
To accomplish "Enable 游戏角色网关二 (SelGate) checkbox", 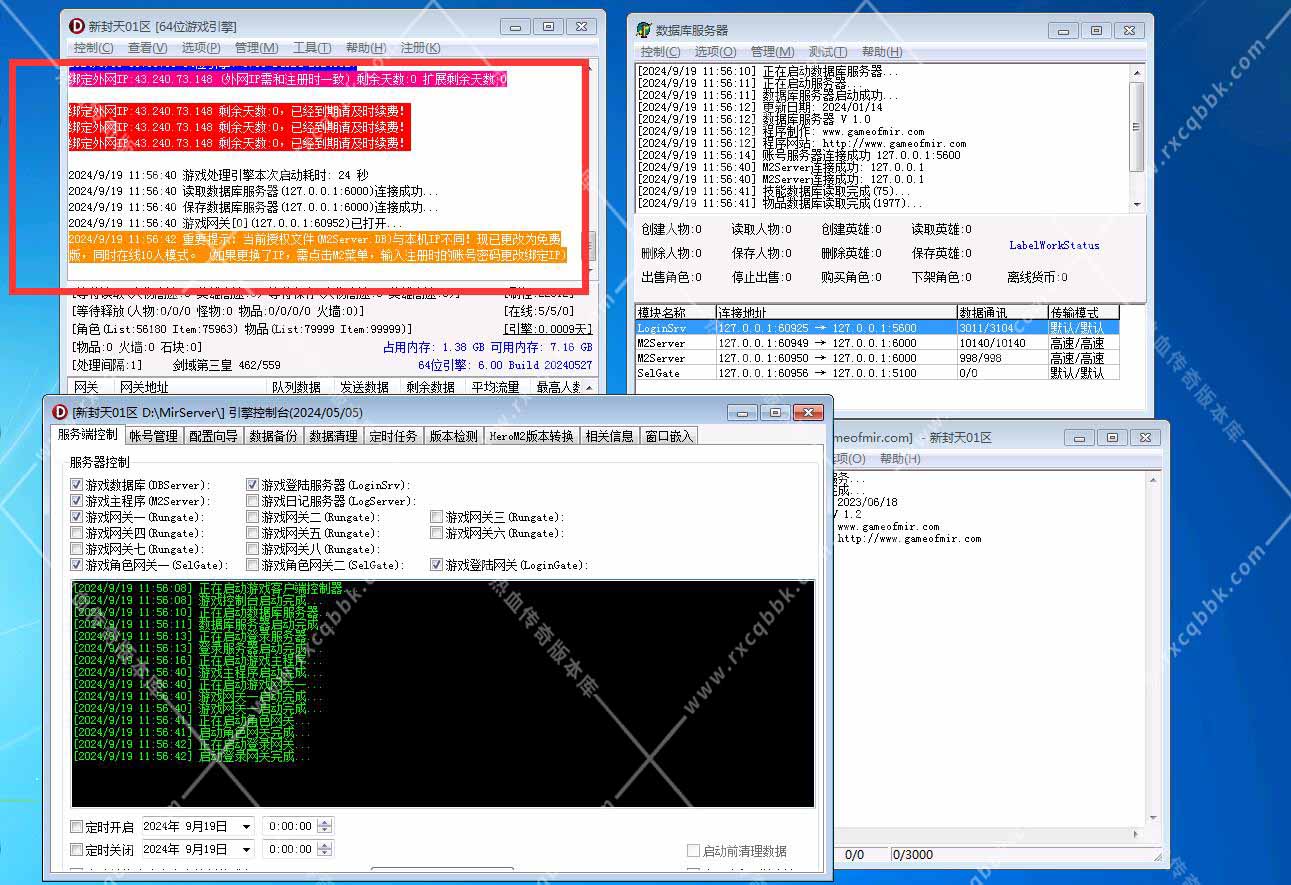I will click(253, 565).
